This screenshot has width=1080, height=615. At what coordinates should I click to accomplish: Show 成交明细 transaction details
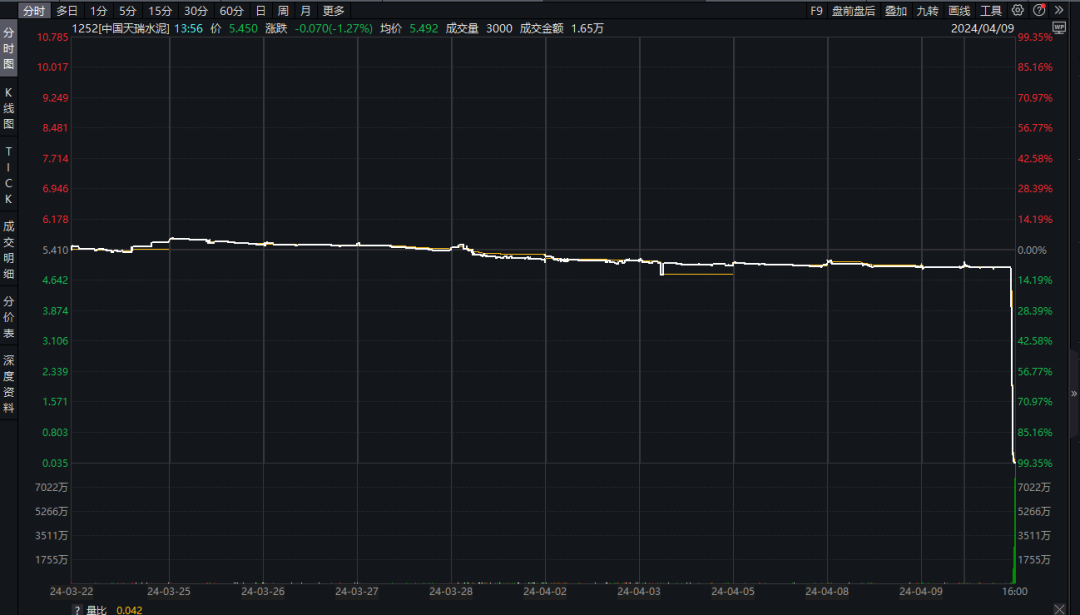[x=8, y=250]
